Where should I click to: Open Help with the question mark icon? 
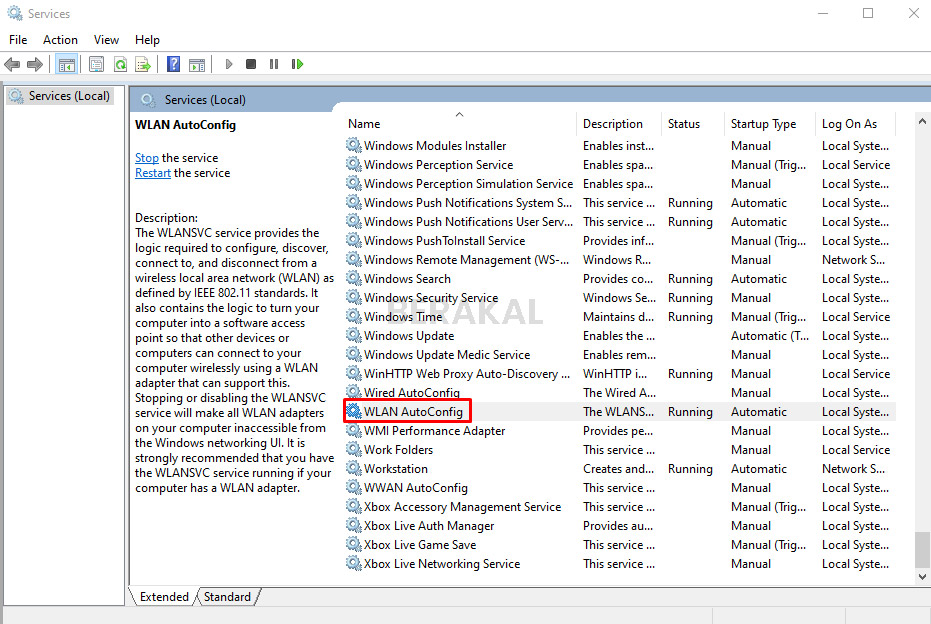click(175, 63)
